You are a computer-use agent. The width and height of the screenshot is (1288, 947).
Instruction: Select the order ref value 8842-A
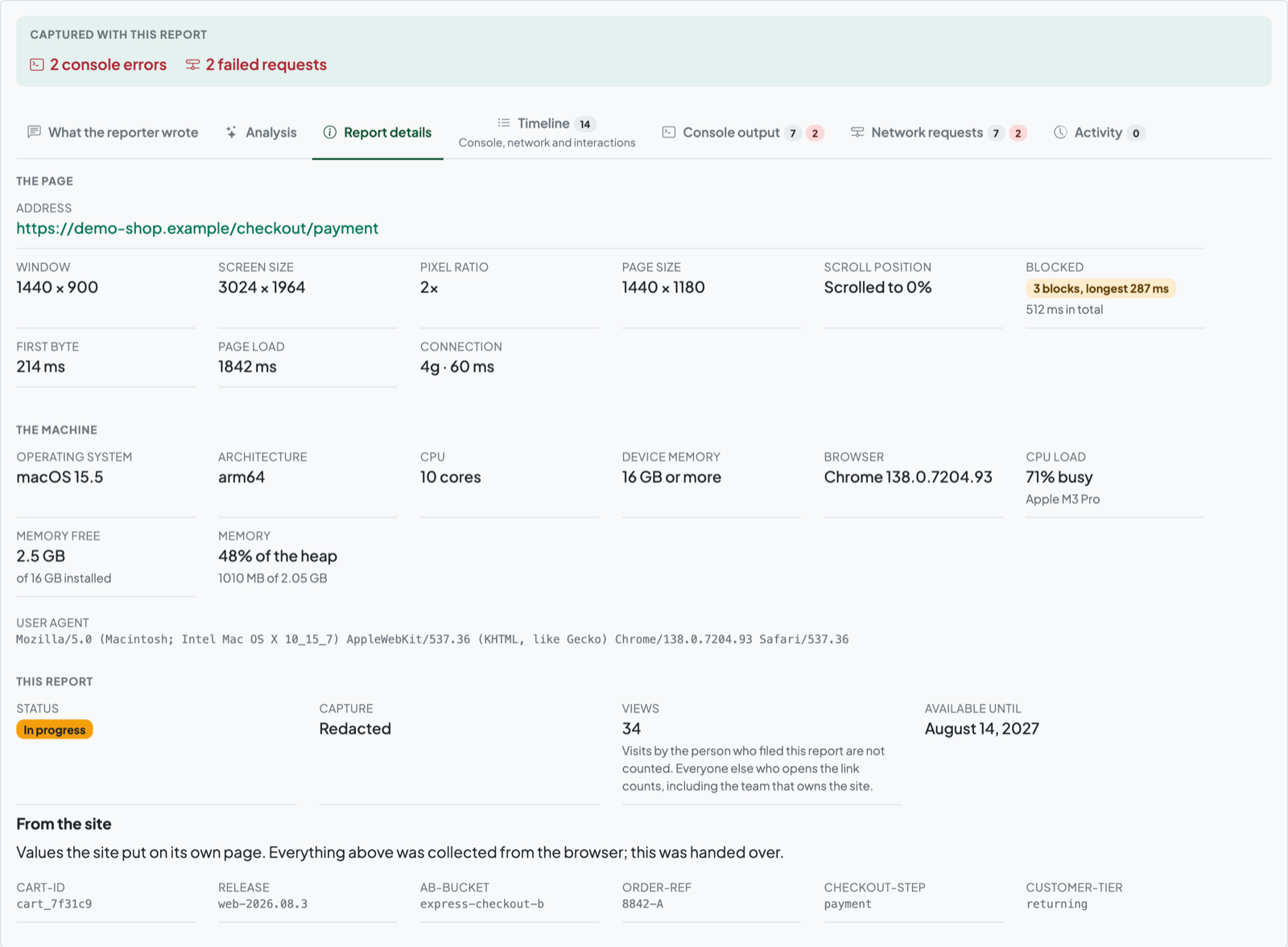[x=642, y=904]
